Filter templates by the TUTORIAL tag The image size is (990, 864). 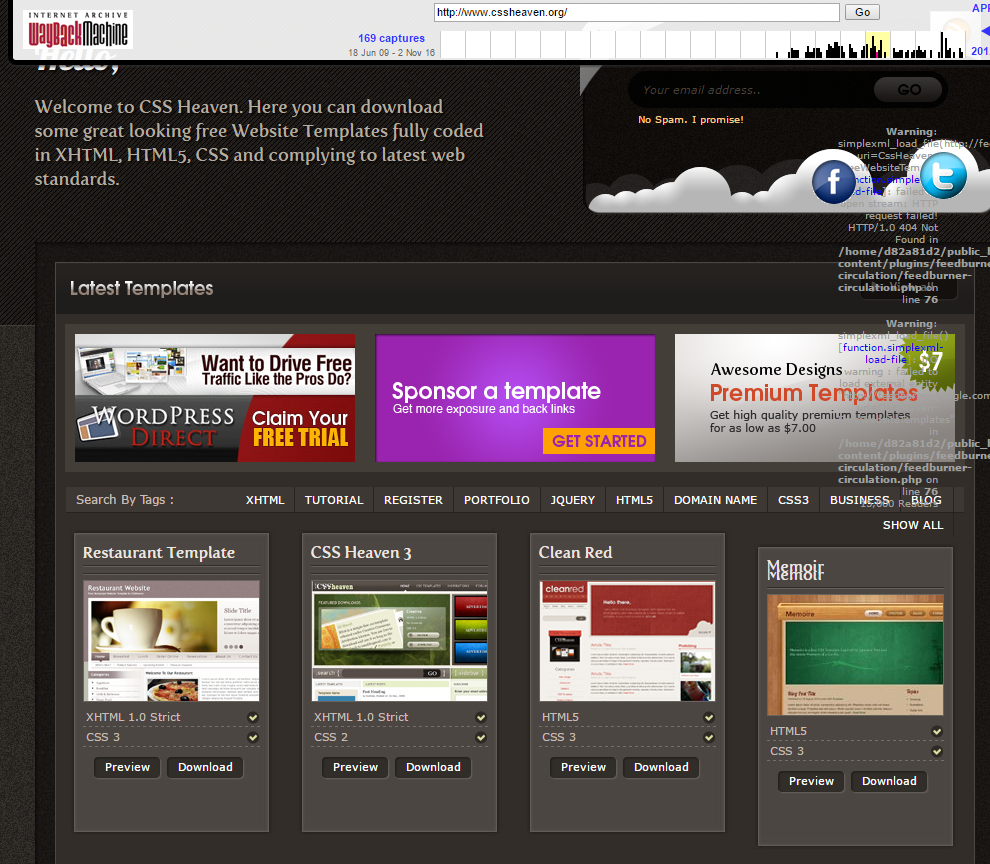click(334, 500)
